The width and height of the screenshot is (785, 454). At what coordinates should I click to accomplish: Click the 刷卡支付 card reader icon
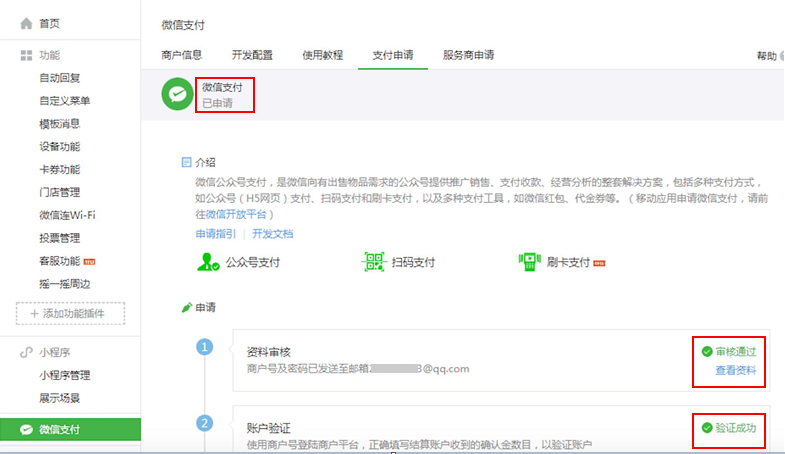click(x=529, y=262)
